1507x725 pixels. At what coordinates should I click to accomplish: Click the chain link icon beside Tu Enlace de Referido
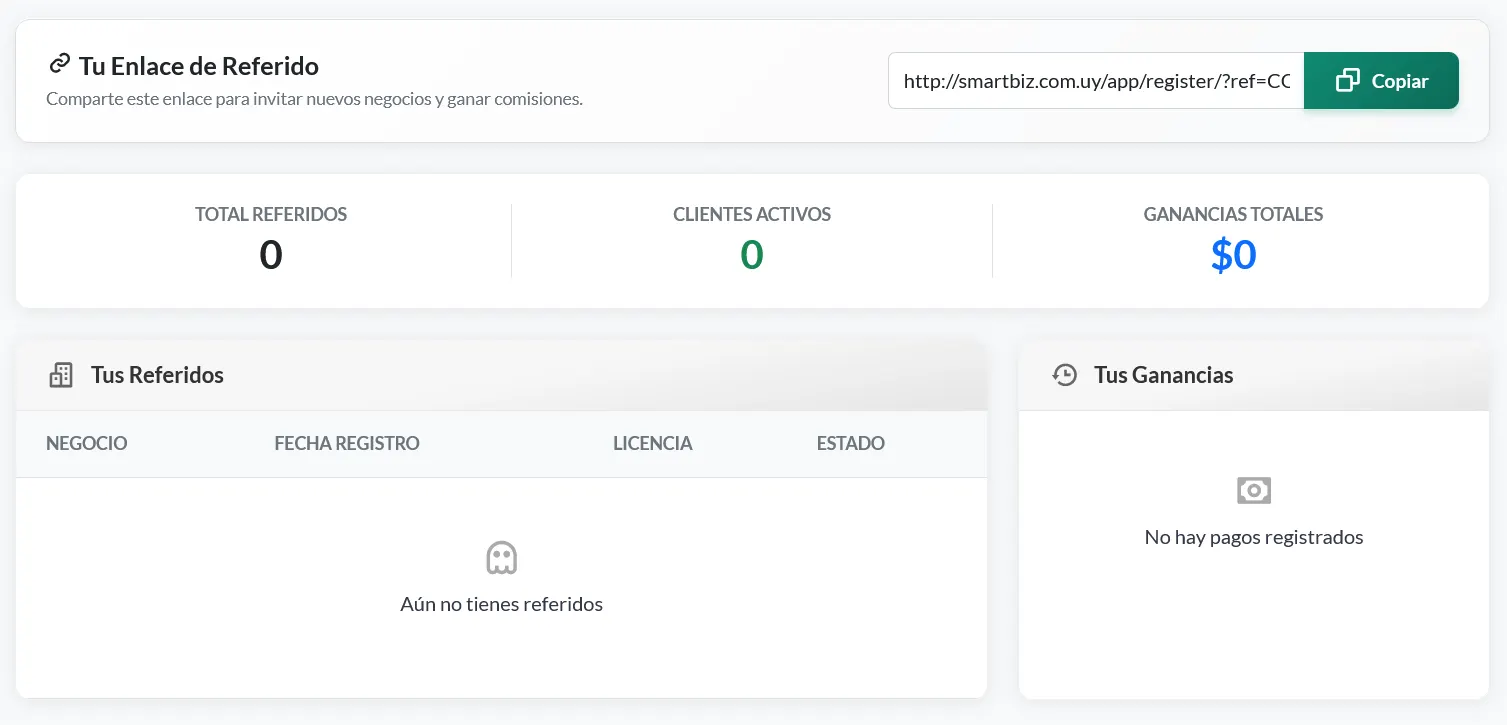(x=59, y=65)
